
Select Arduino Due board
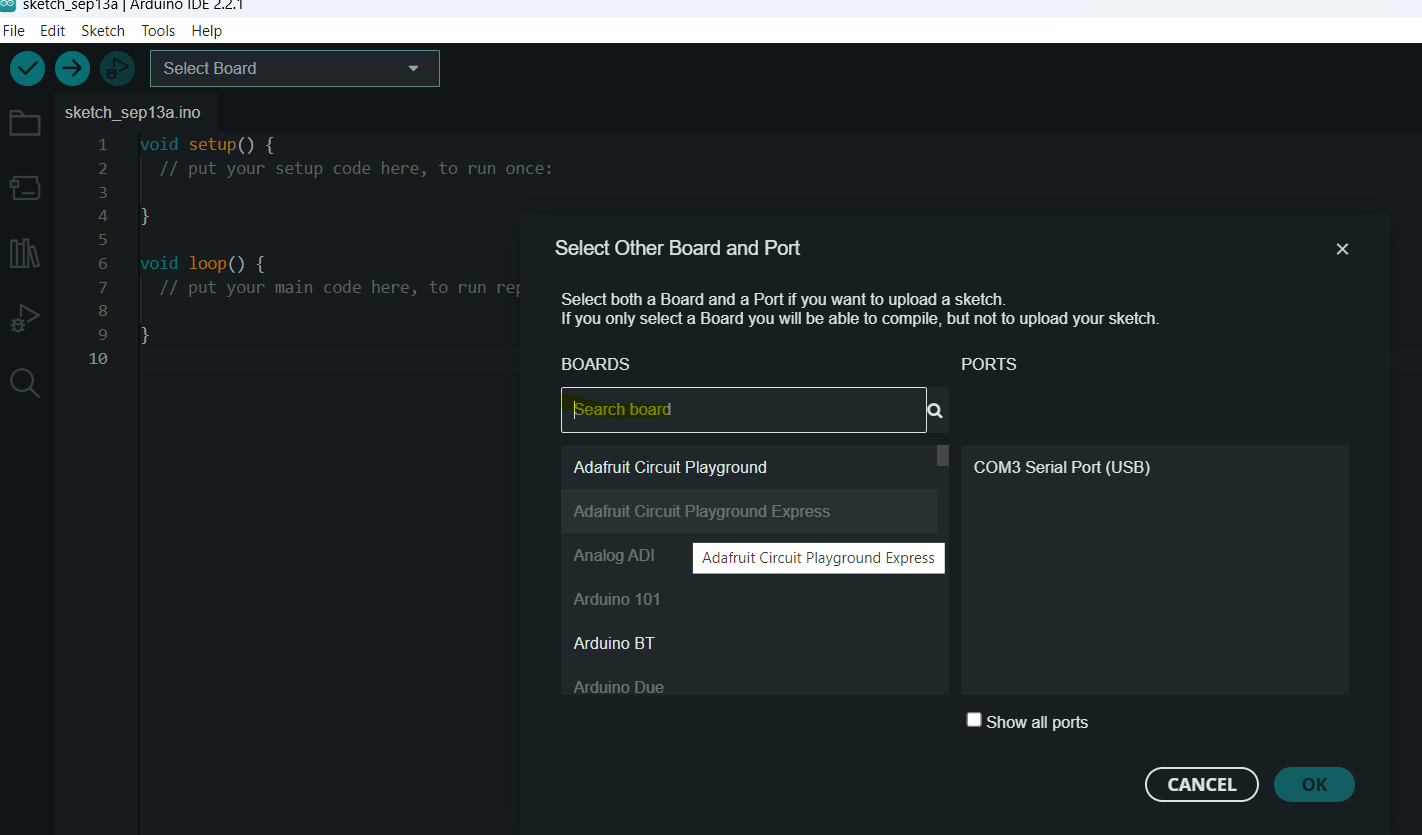coord(749,685)
